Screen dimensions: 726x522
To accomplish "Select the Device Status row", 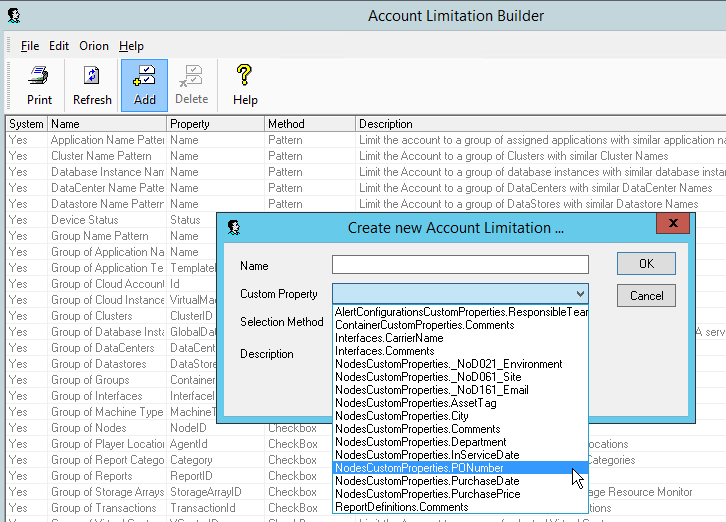I will click(x=111, y=220).
